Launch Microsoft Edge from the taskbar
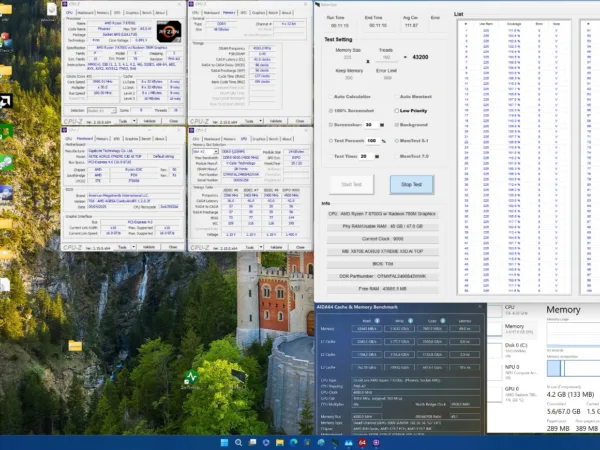 point(293,442)
